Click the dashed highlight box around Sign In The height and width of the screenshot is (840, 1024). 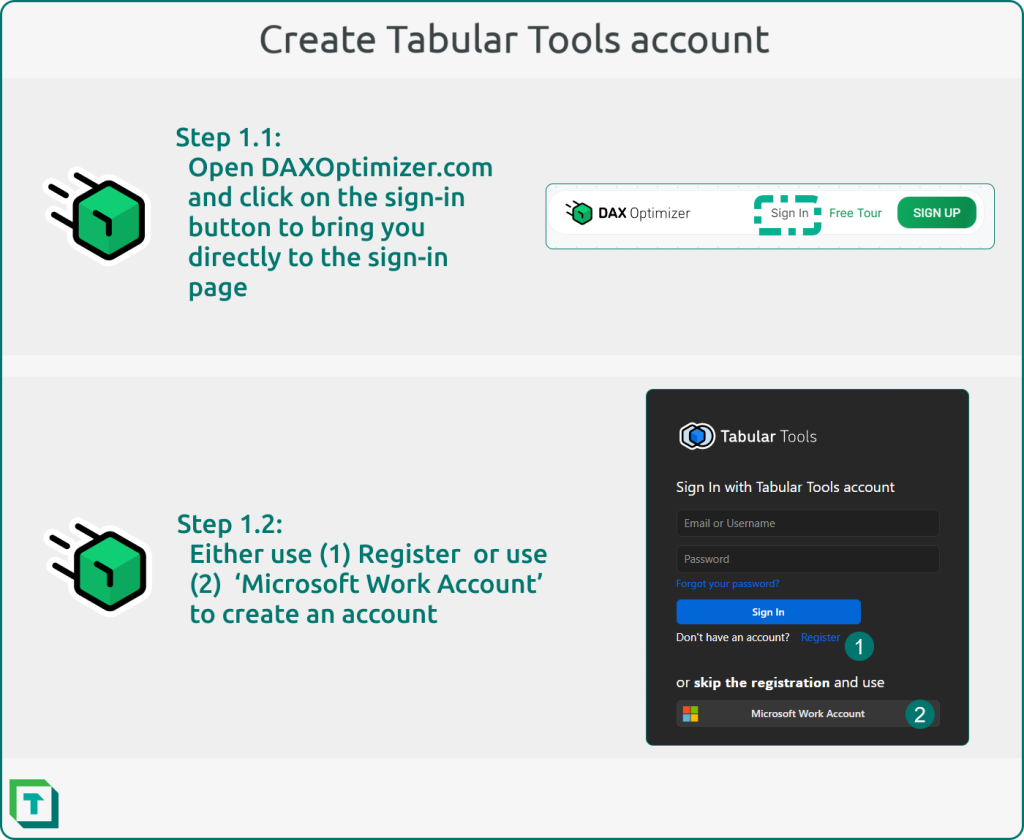coord(788,212)
